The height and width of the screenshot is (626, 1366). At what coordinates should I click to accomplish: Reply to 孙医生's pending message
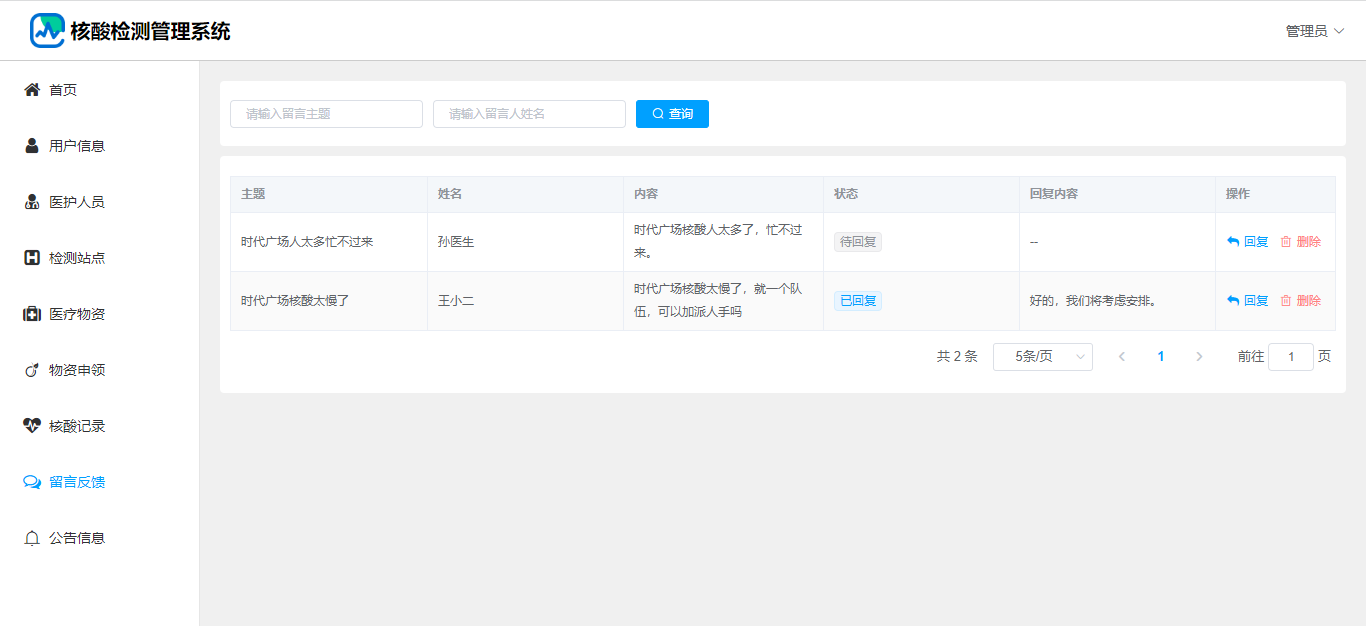(1248, 242)
